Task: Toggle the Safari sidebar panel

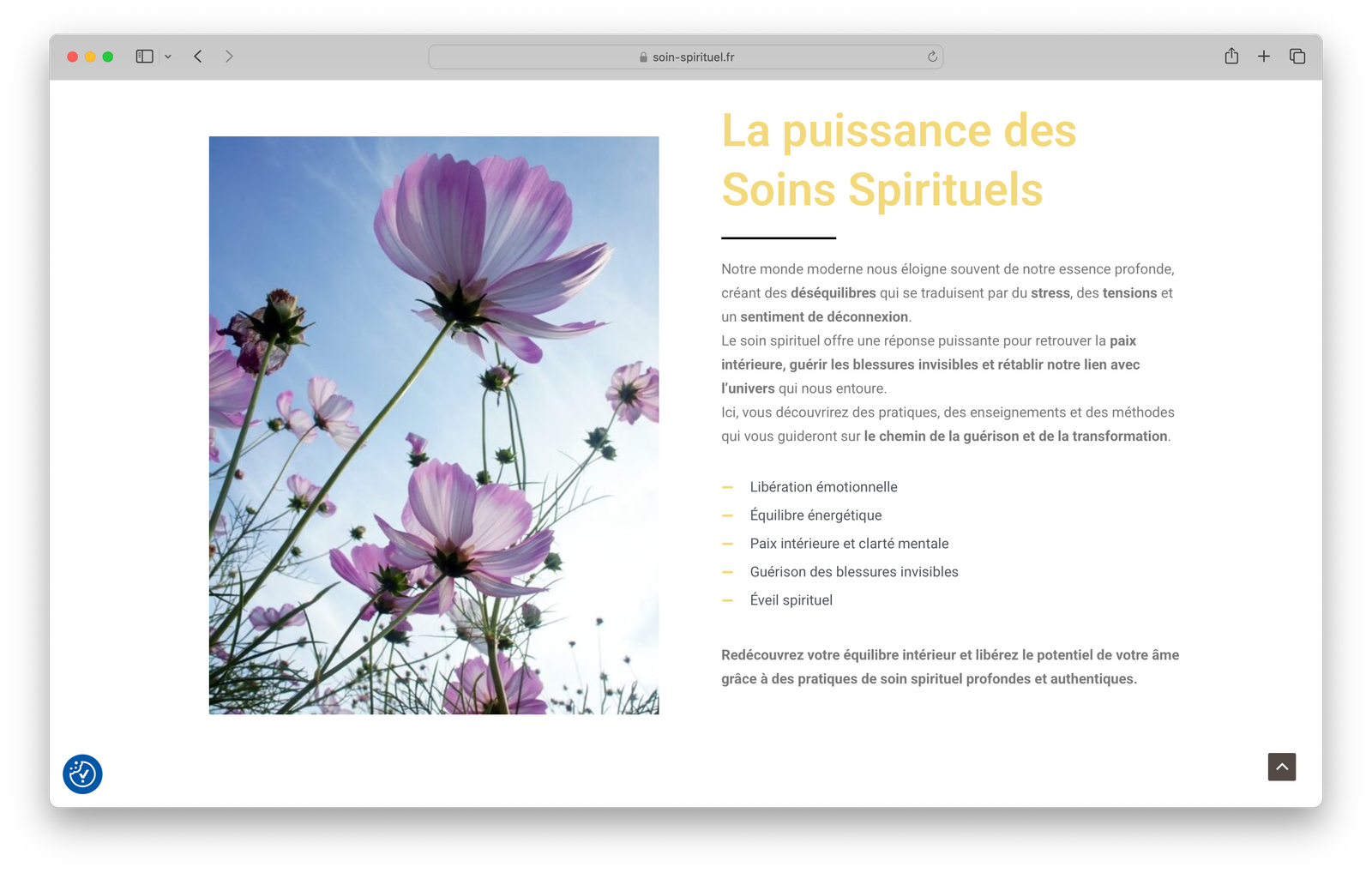Action: pos(144,57)
